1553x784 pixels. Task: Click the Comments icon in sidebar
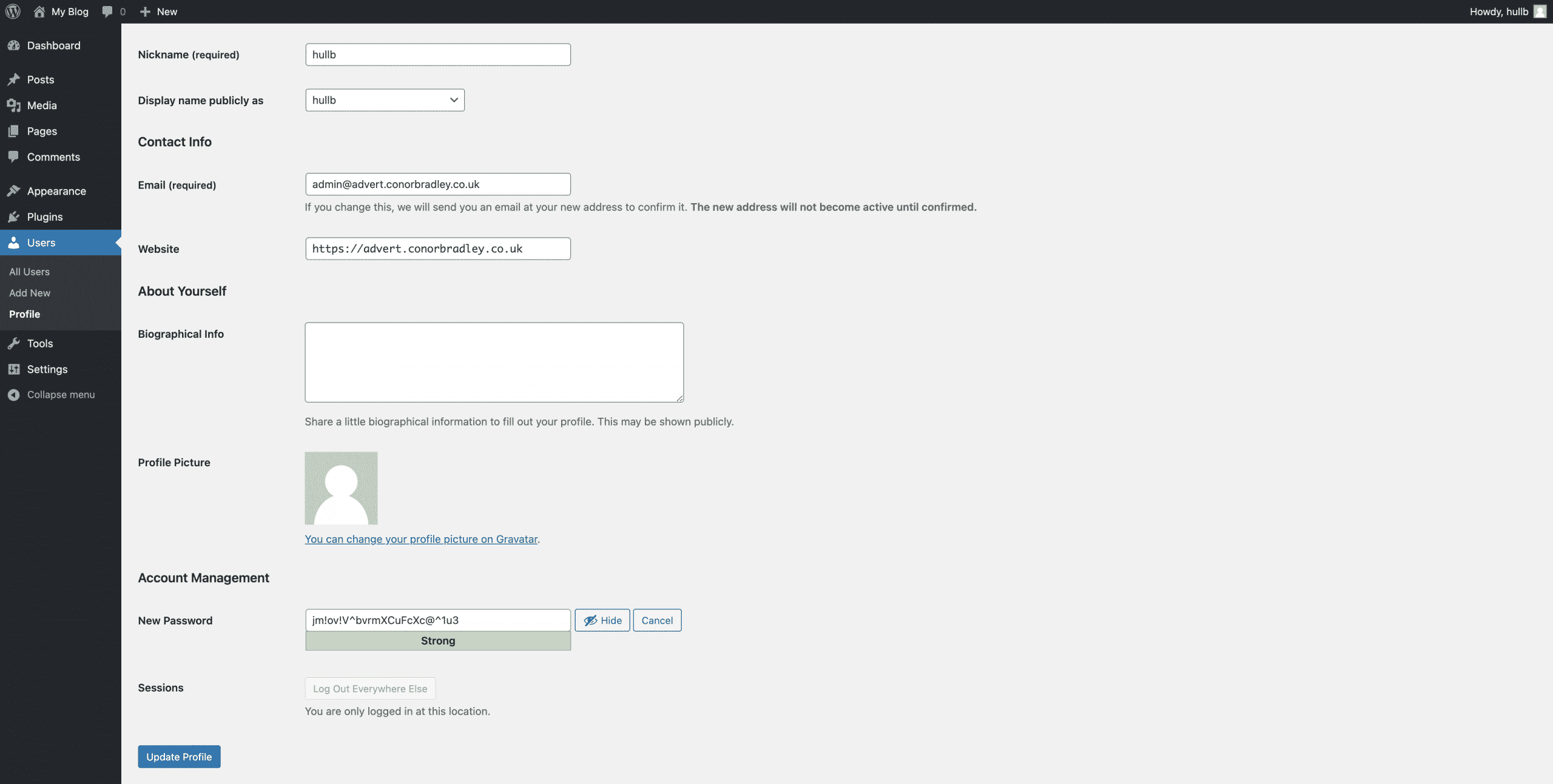(x=13, y=157)
